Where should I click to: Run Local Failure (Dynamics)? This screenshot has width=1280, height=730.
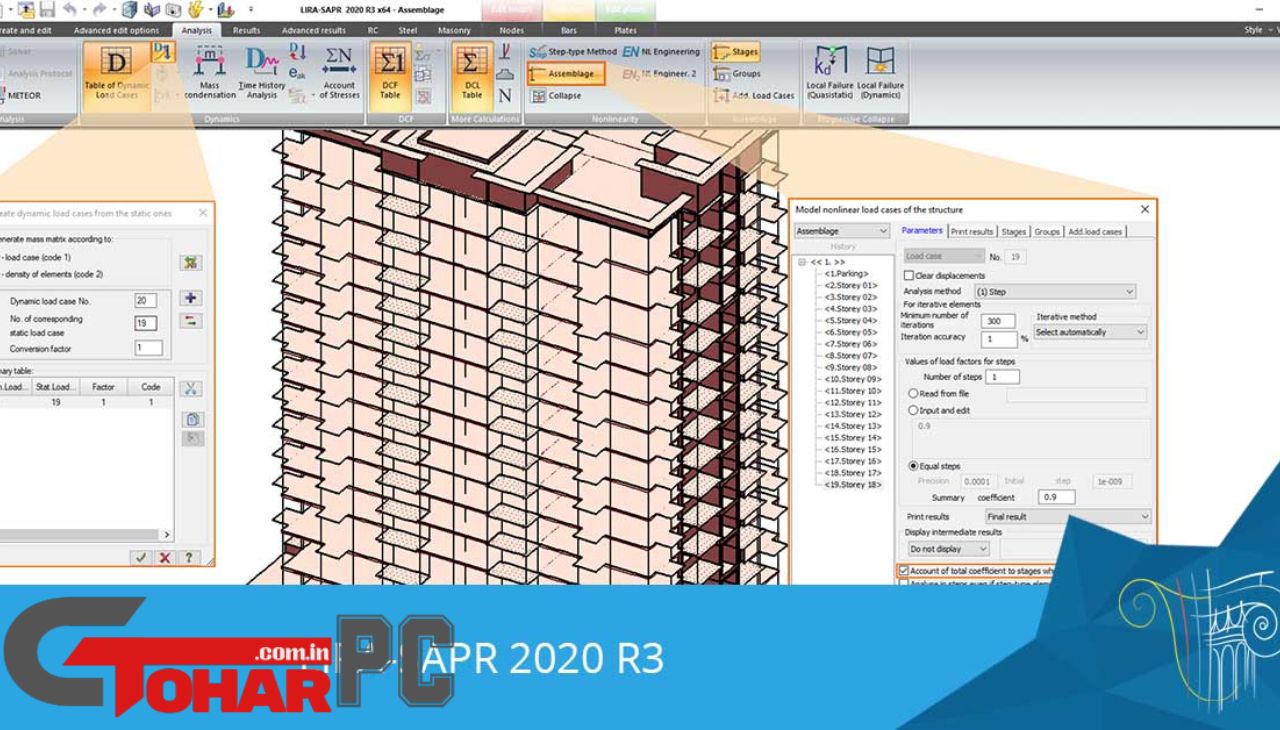[880, 74]
